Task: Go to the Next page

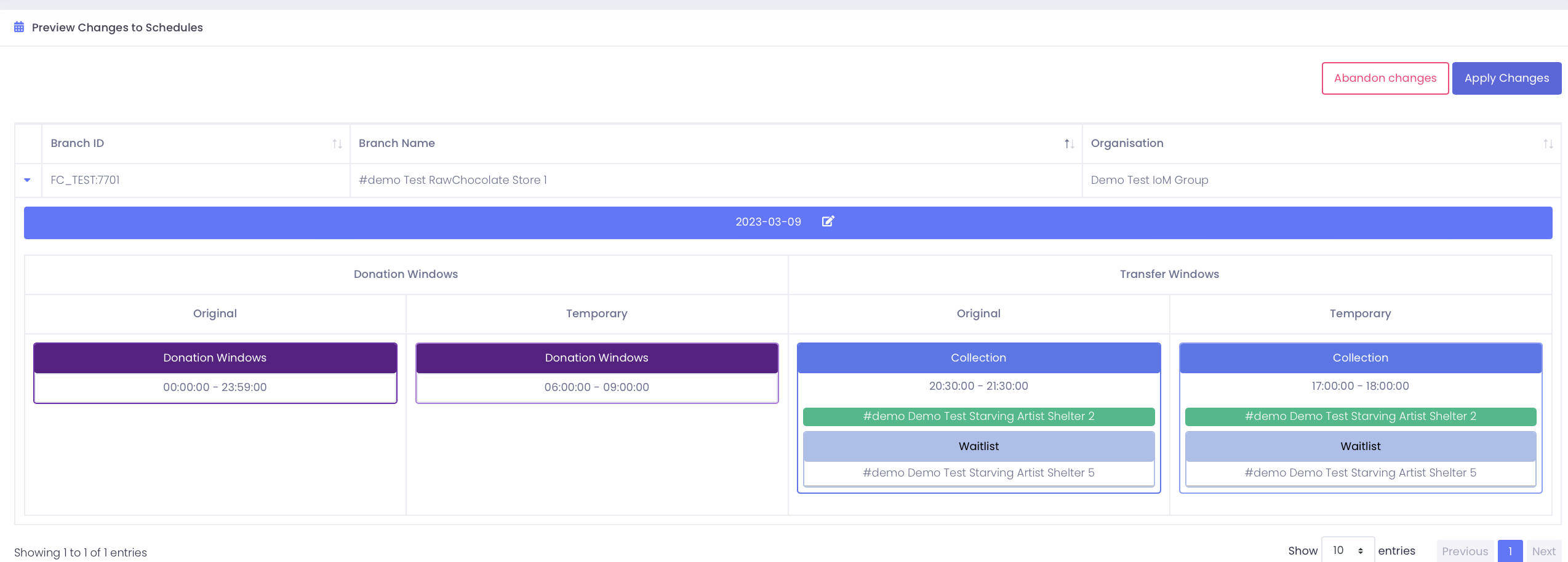Action: point(1543,551)
